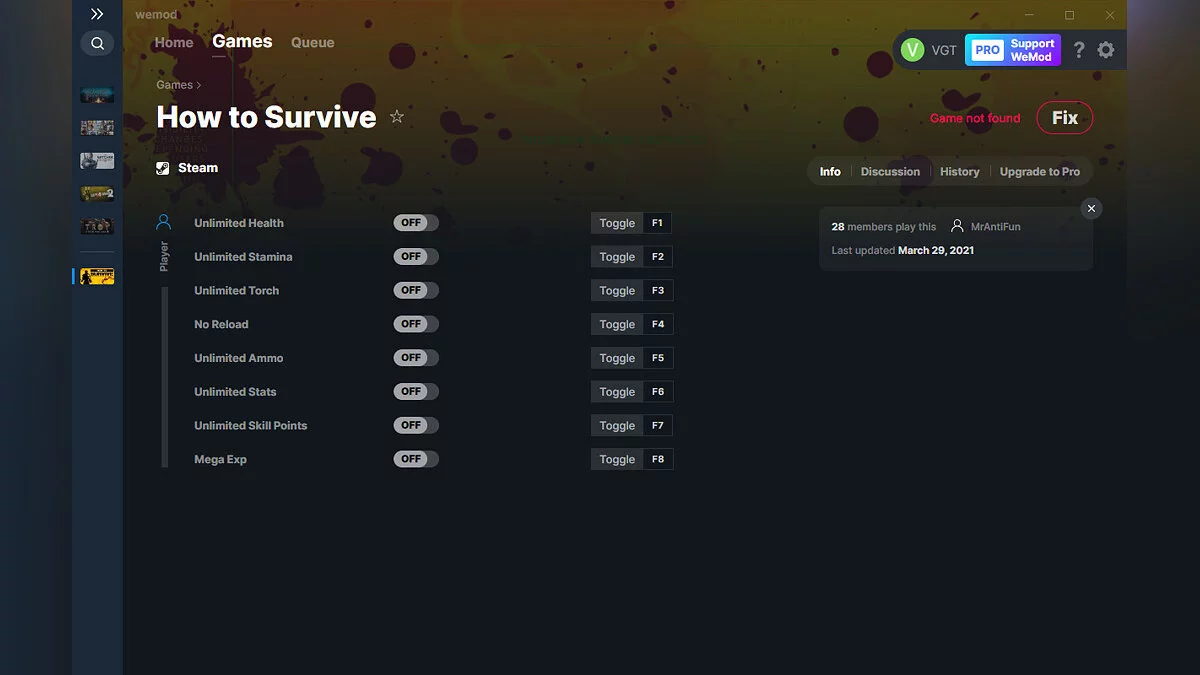
Task: Change the F4 hotkey binding
Action: pos(658,324)
